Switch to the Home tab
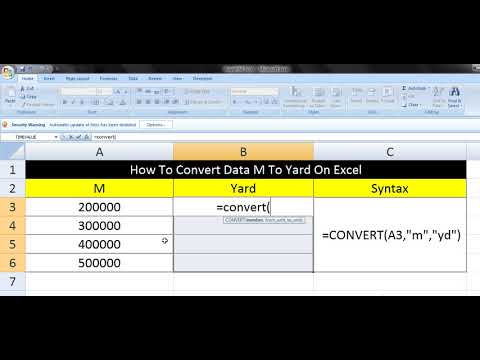The height and width of the screenshot is (360, 480). point(27,79)
